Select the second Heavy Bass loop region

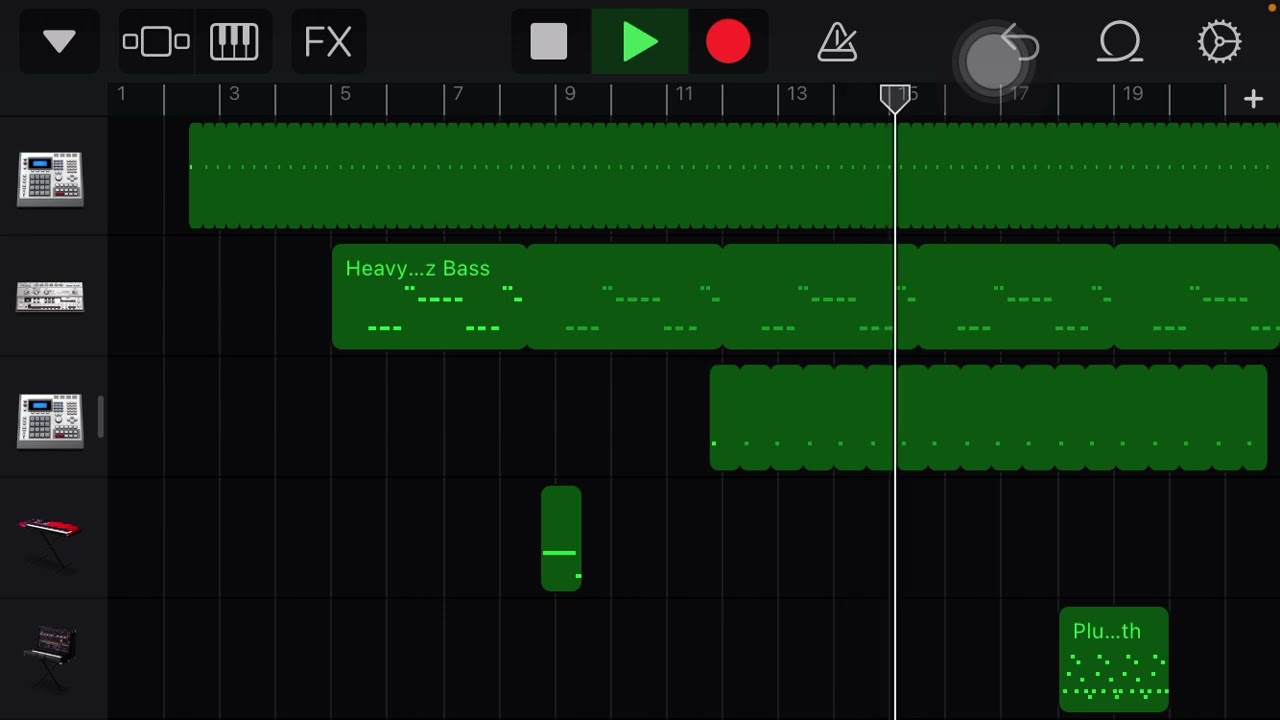tap(624, 297)
